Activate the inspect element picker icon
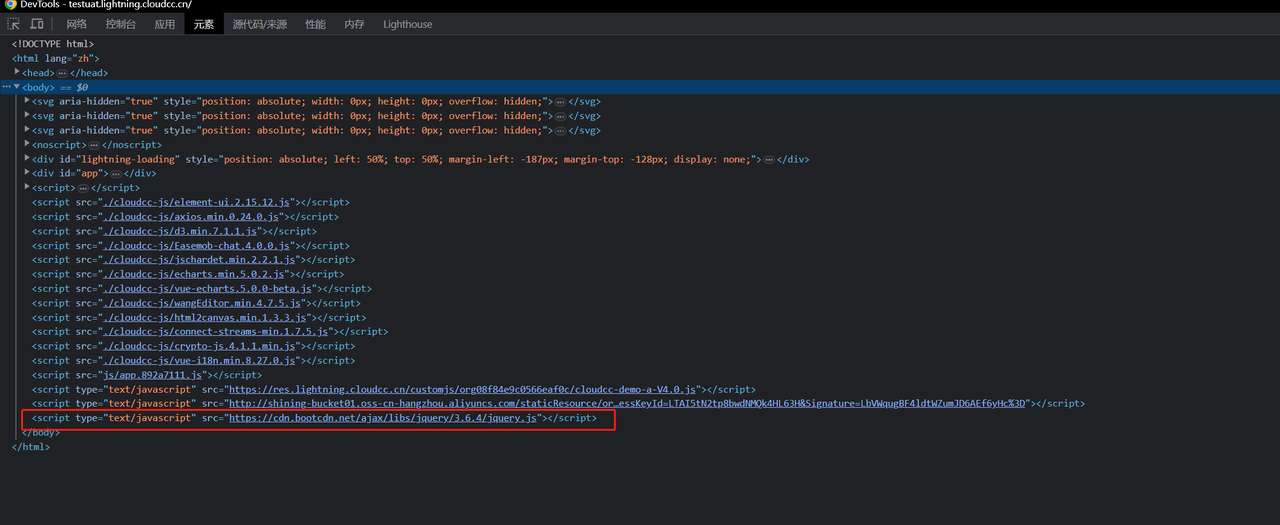This screenshot has height=525, width=1280. tap(13, 24)
